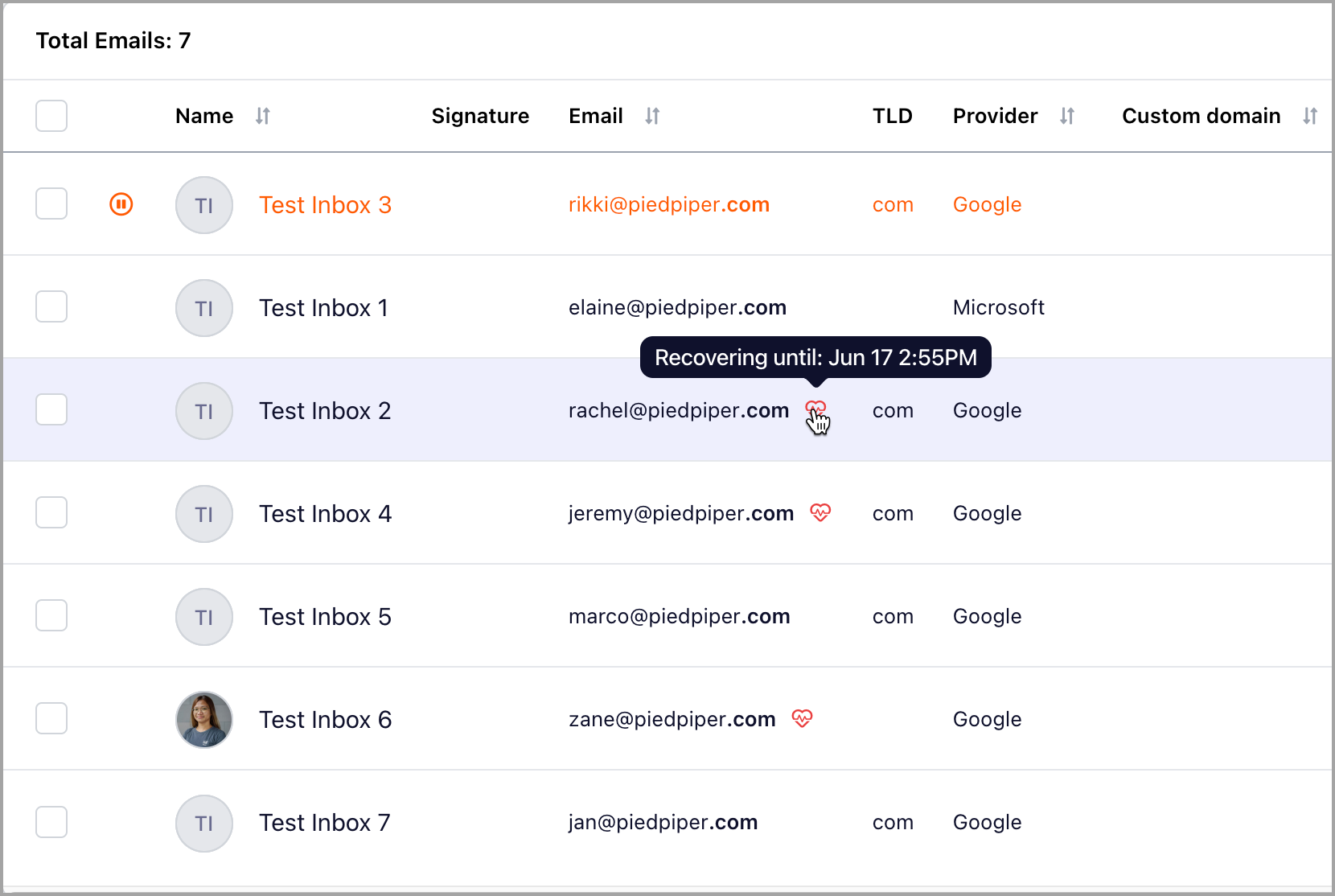This screenshot has width=1335, height=896.
Task: Click the Custom domain column header label
Action: point(1201,116)
